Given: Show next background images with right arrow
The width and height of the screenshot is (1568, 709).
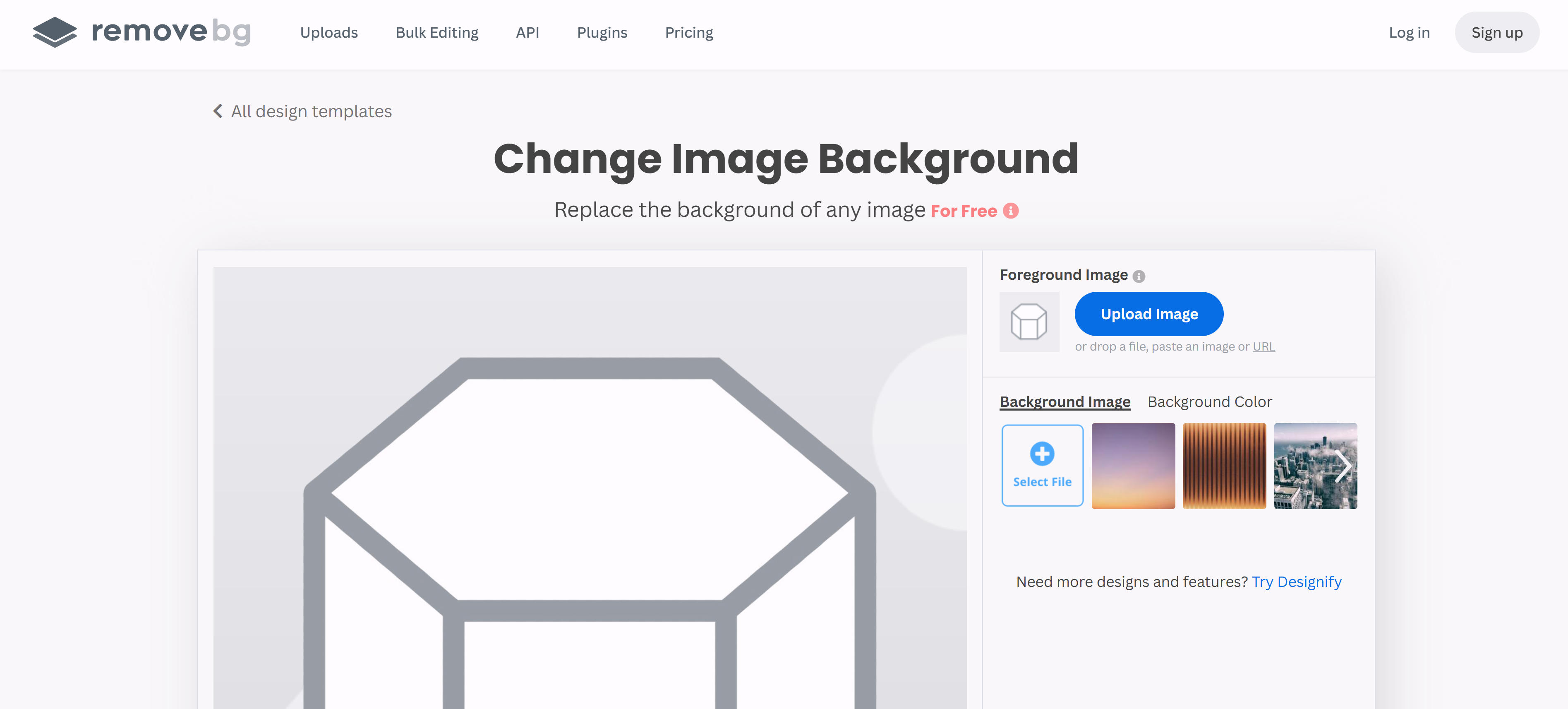Looking at the screenshot, I should click(1343, 466).
